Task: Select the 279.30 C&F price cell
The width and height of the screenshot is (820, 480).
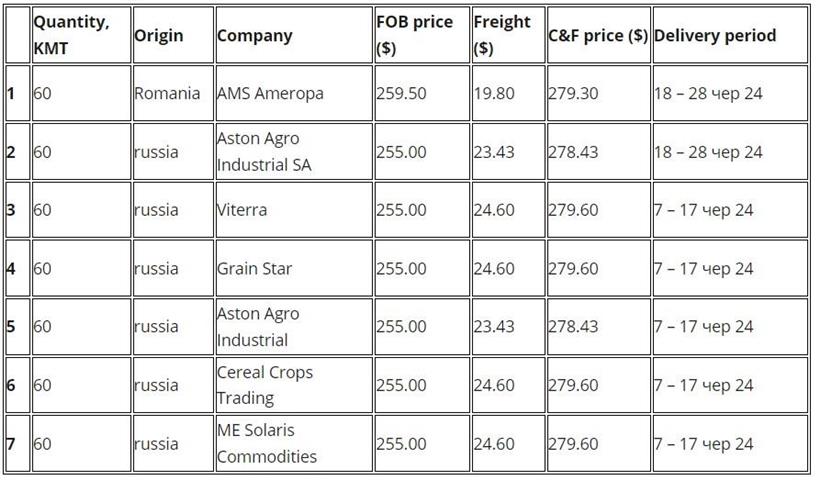Action: click(x=573, y=93)
